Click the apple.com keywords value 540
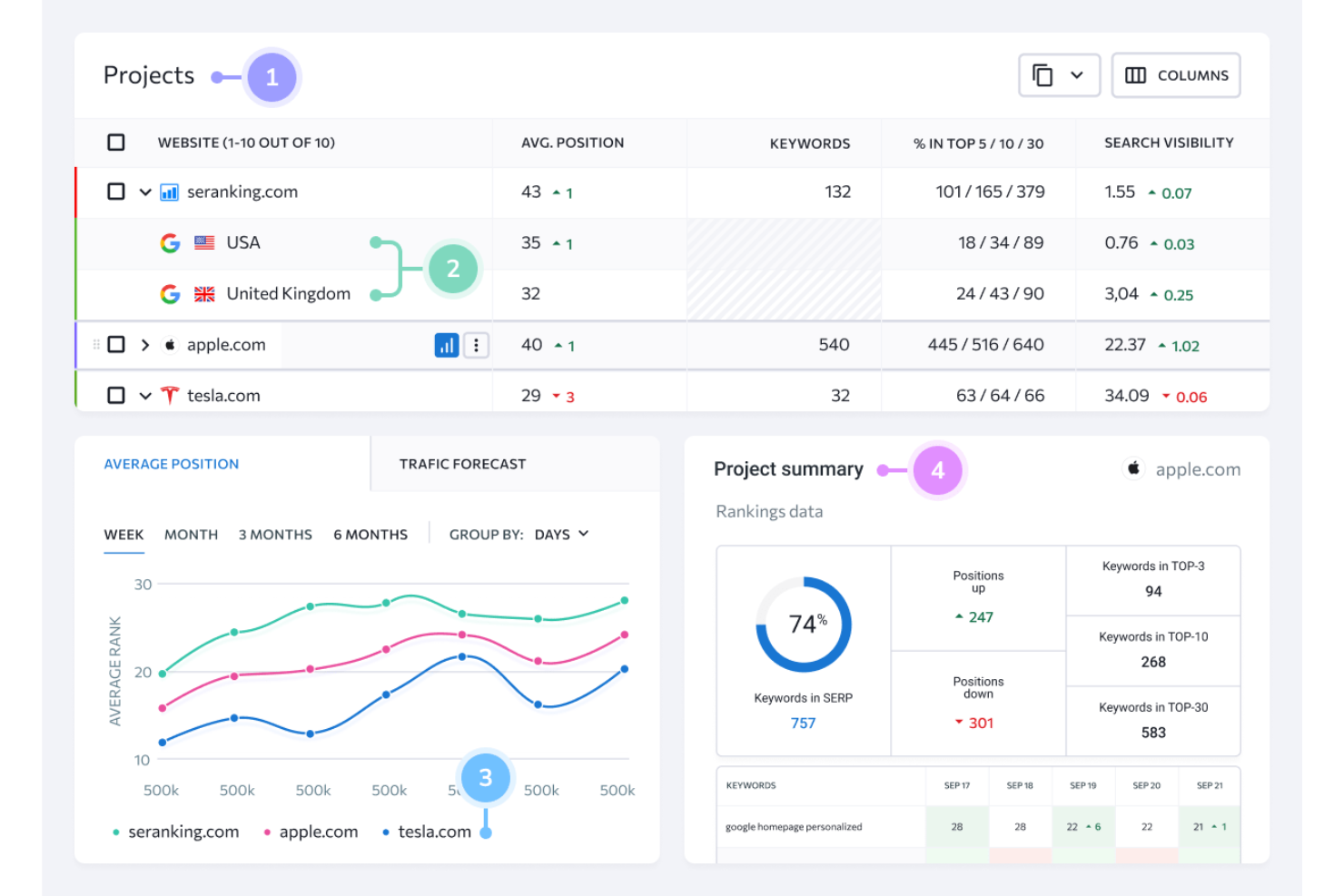Viewport: 1344px width, 896px height. (x=834, y=345)
